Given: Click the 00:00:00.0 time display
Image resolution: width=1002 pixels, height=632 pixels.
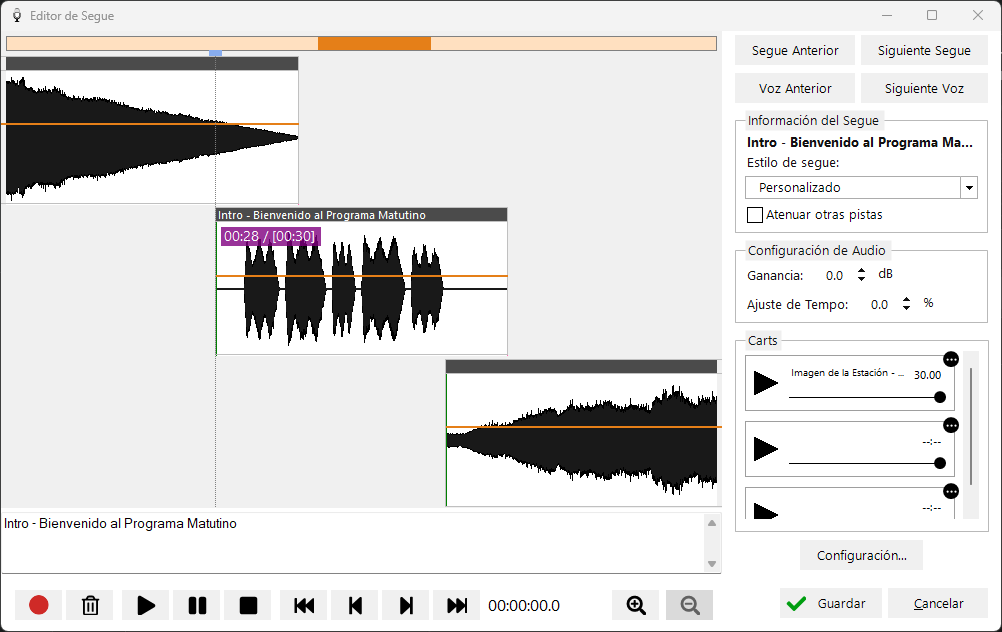Looking at the screenshot, I should pos(524,606).
